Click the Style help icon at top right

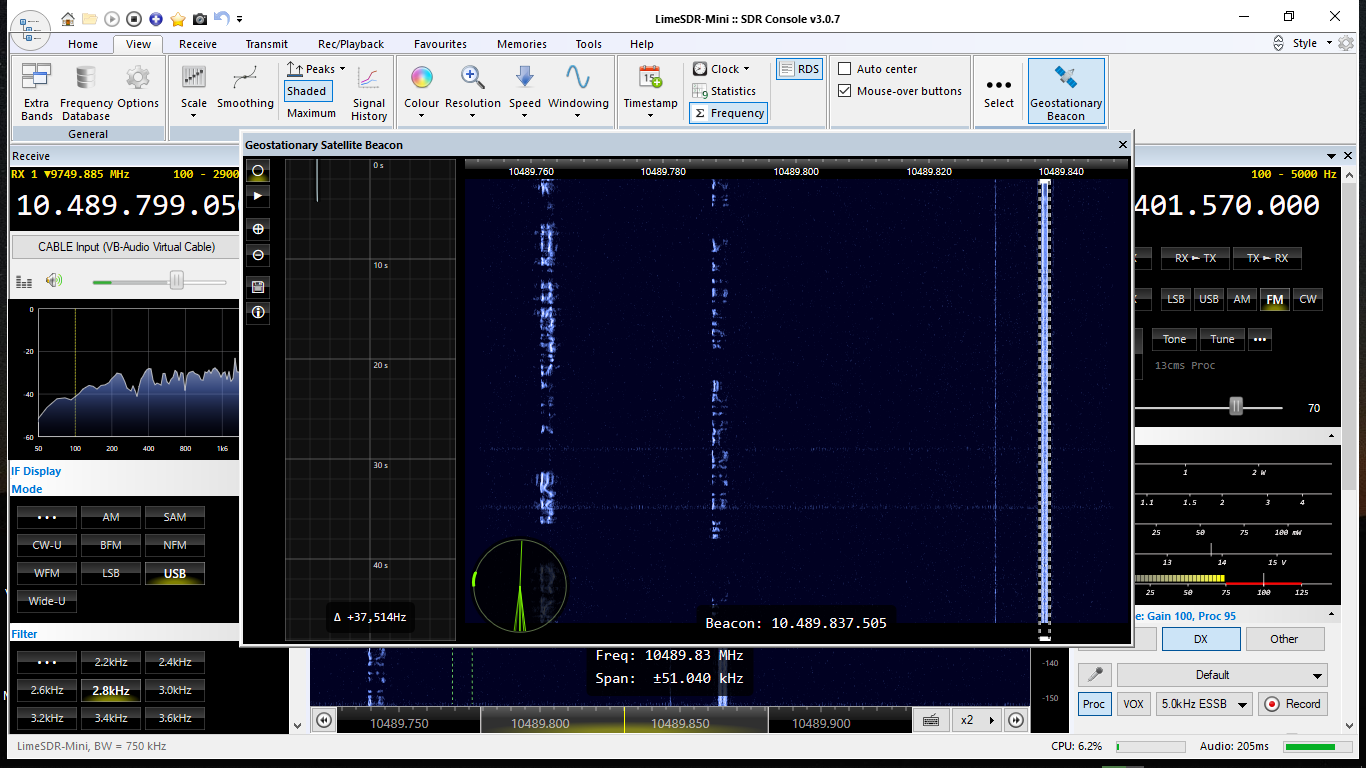[1348, 43]
